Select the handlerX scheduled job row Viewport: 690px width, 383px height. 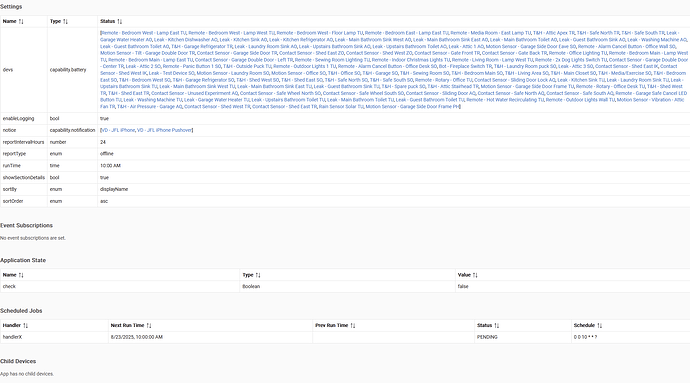pos(345,337)
